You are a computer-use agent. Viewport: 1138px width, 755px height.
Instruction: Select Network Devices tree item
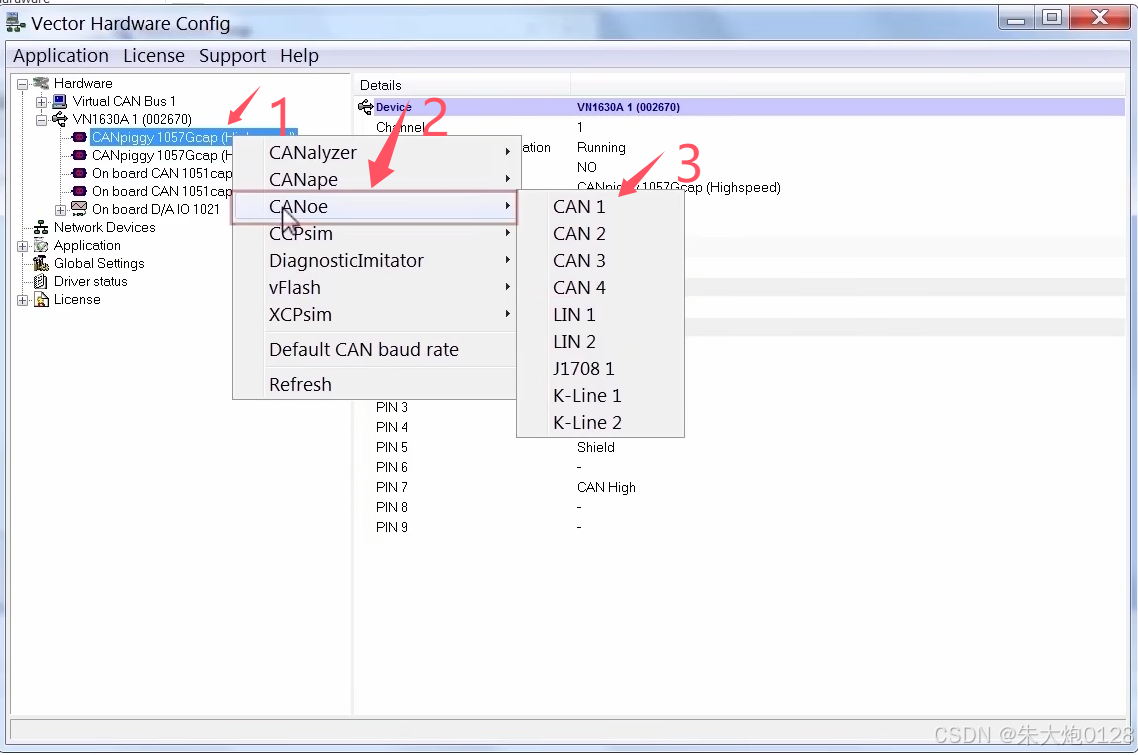(x=105, y=227)
